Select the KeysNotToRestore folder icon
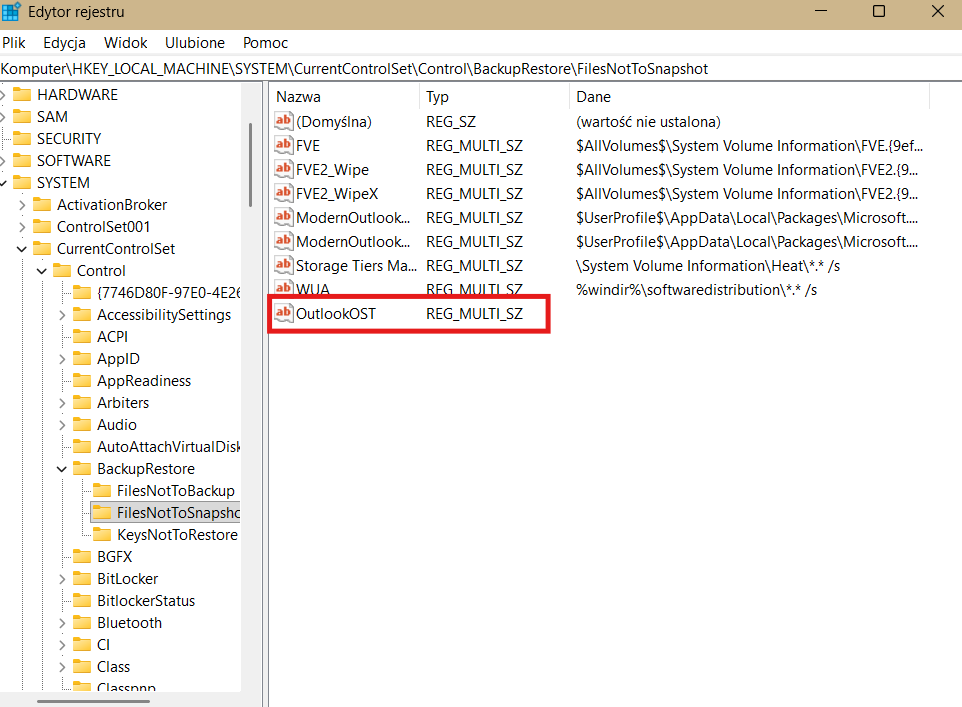 click(x=101, y=535)
